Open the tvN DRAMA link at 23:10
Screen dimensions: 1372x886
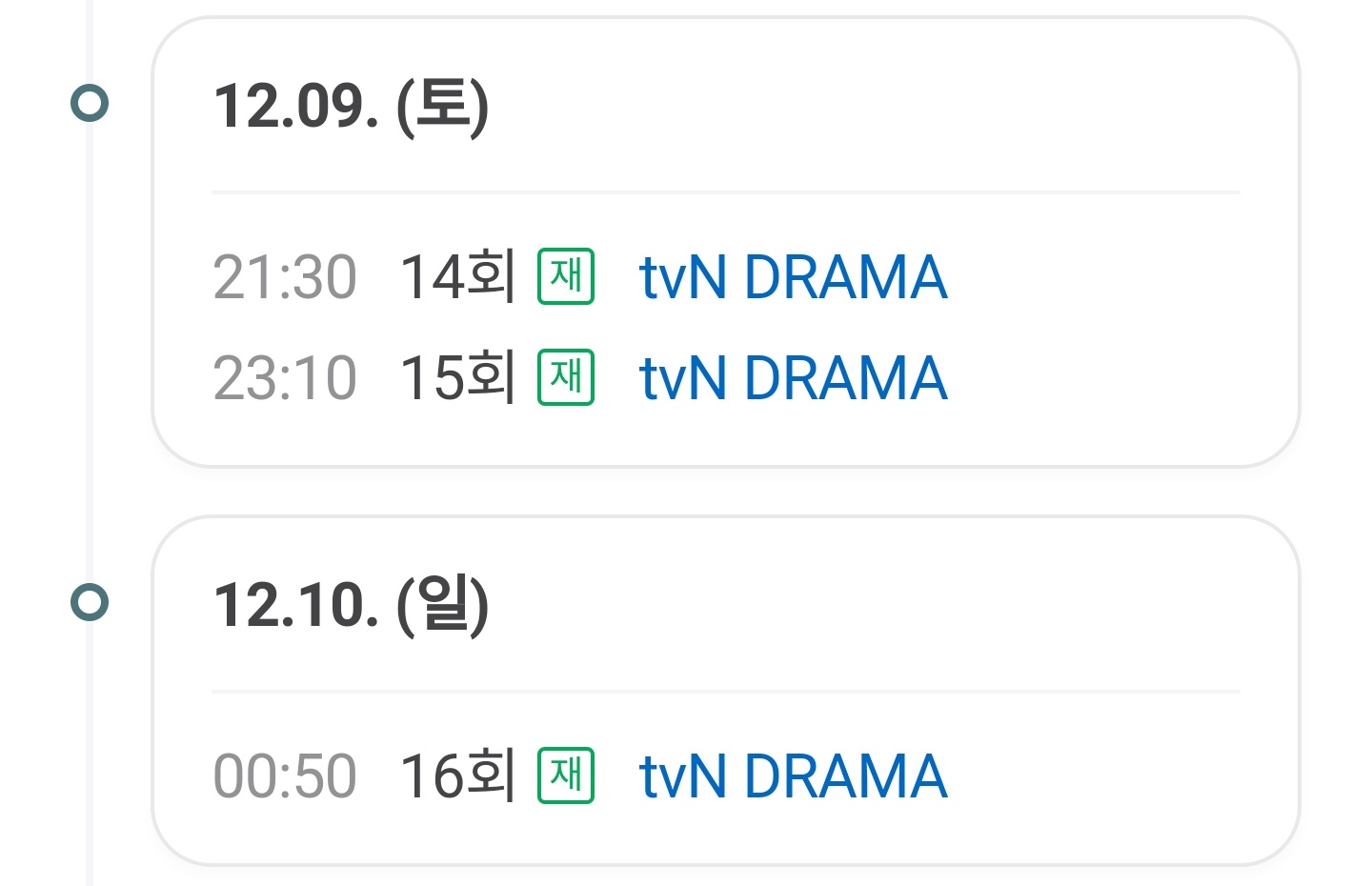793,378
